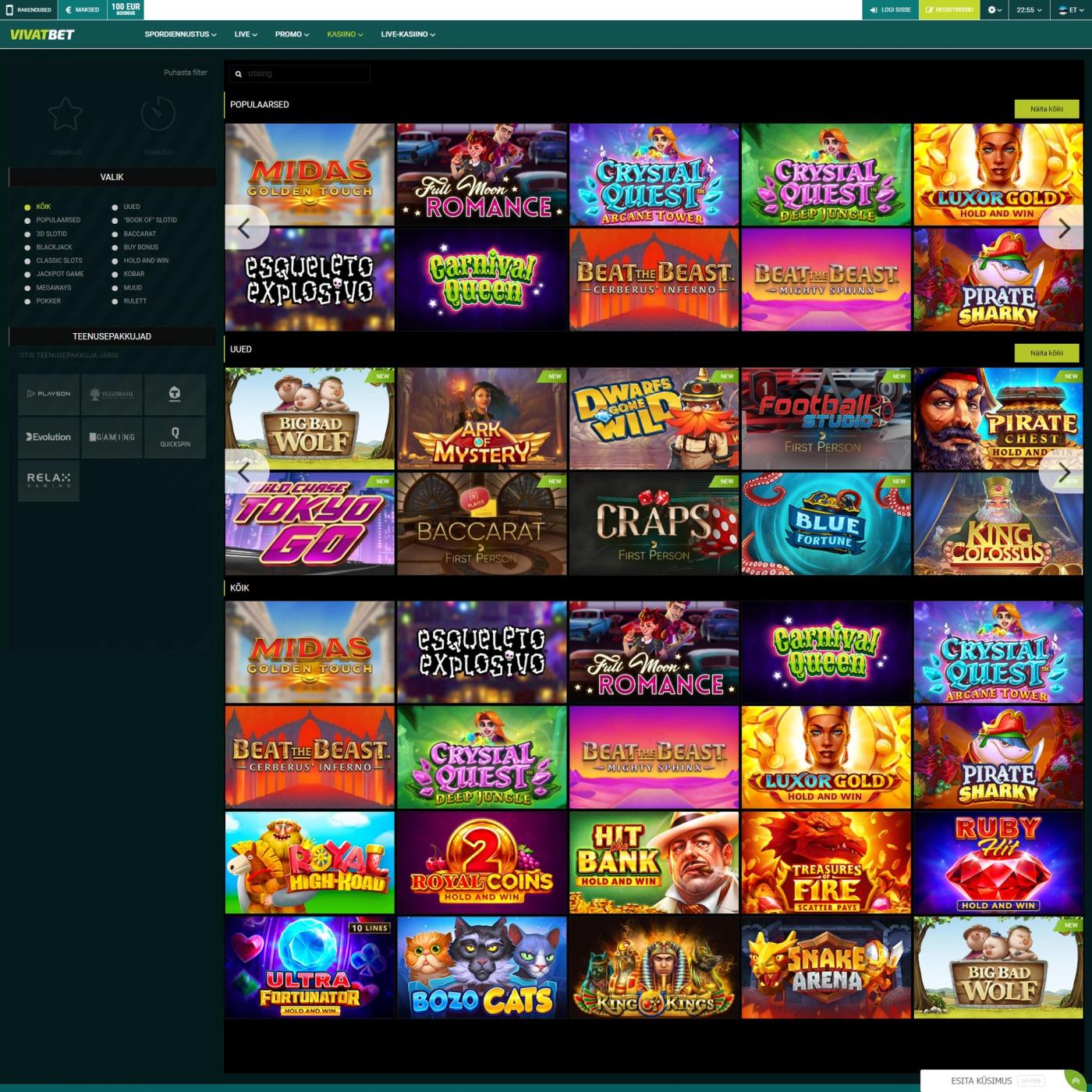Click Logi sisse login button
Screen dimensions: 1092x1092
click(890, 10)
